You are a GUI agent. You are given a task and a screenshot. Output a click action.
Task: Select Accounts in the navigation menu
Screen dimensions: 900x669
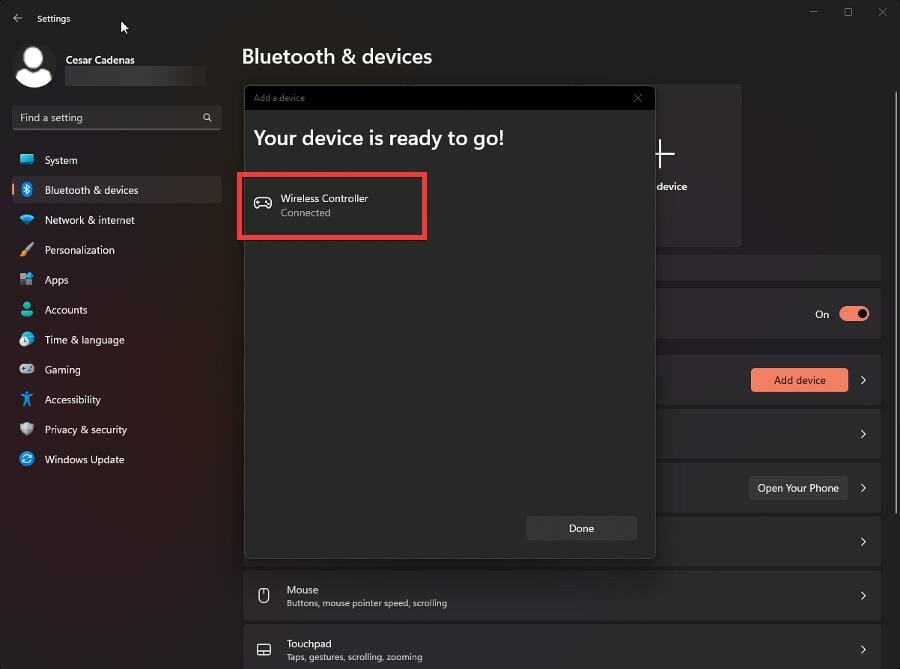64,310
